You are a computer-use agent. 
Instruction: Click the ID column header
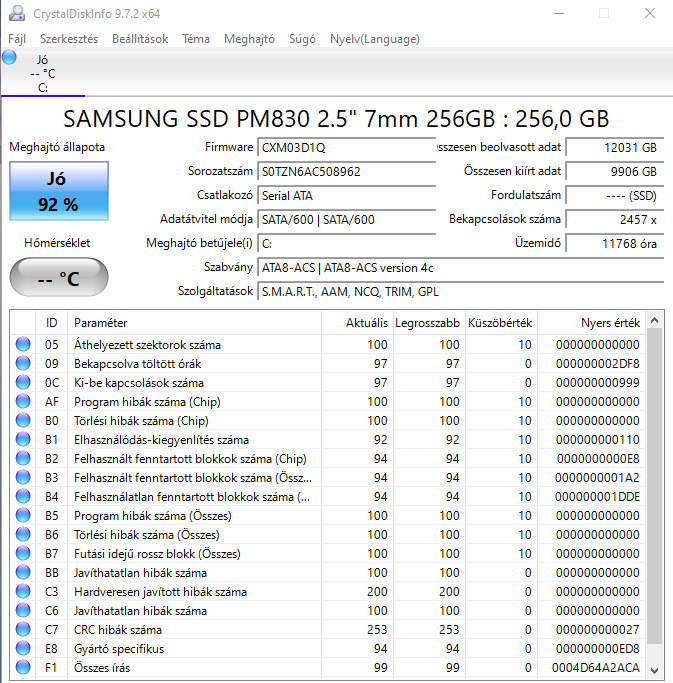51,323
